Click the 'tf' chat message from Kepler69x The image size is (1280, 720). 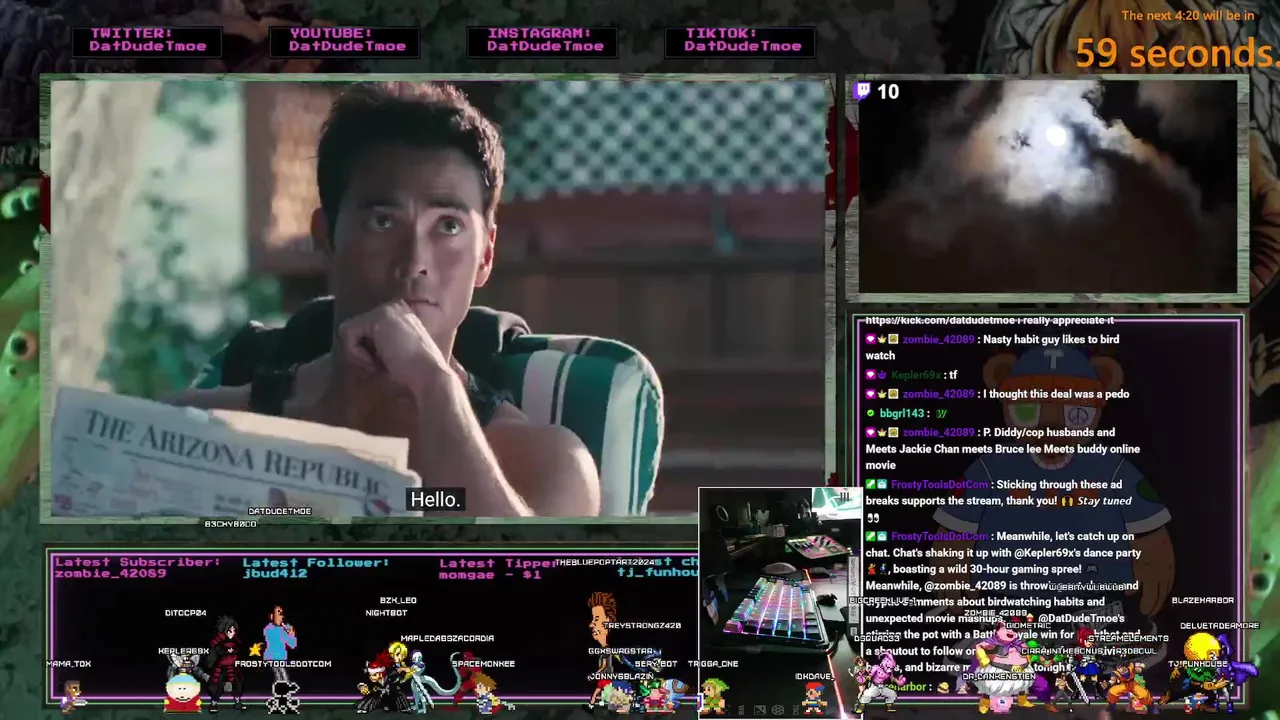[x=953, y=375]
